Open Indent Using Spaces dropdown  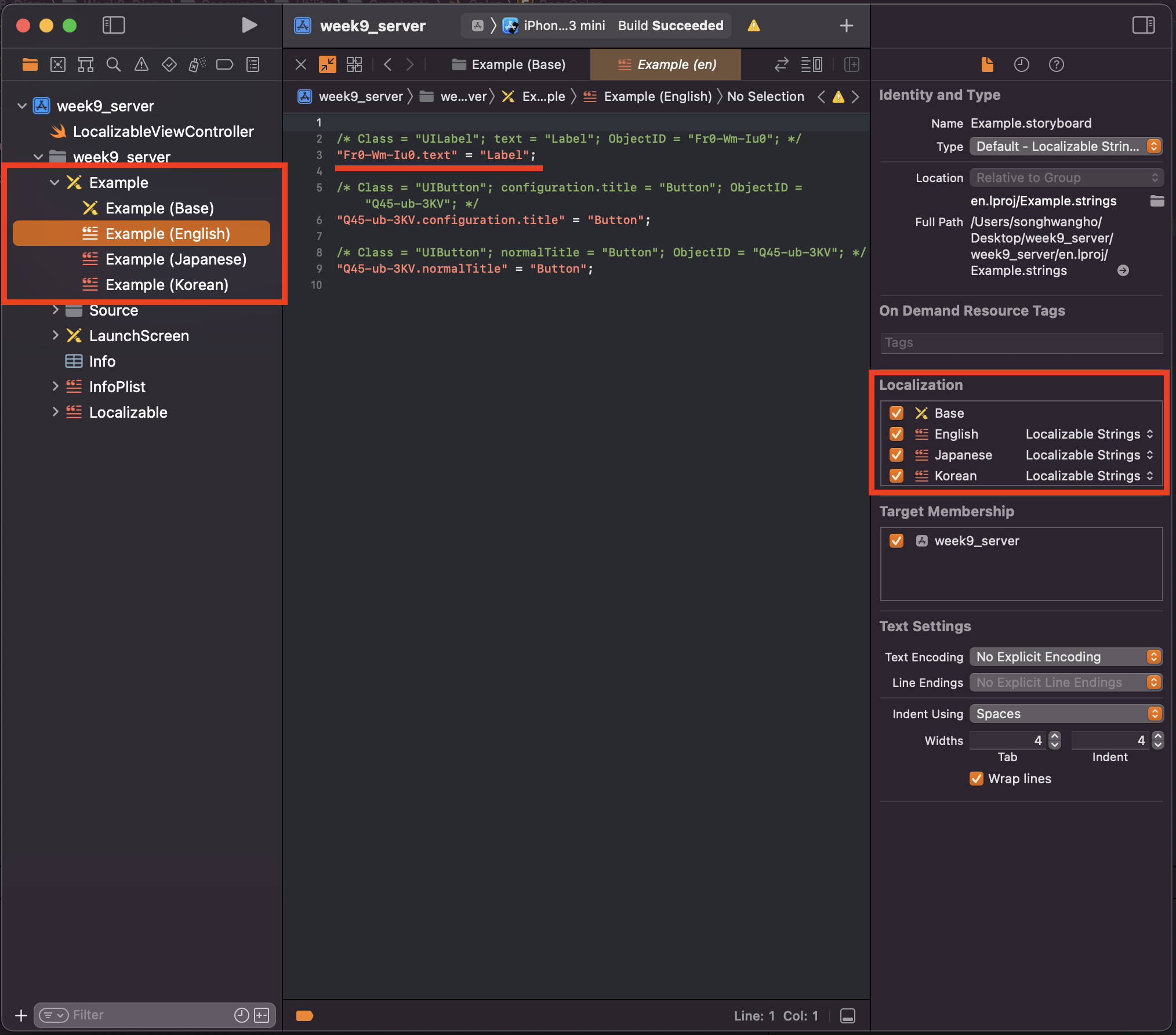(x=1066, y=714)
